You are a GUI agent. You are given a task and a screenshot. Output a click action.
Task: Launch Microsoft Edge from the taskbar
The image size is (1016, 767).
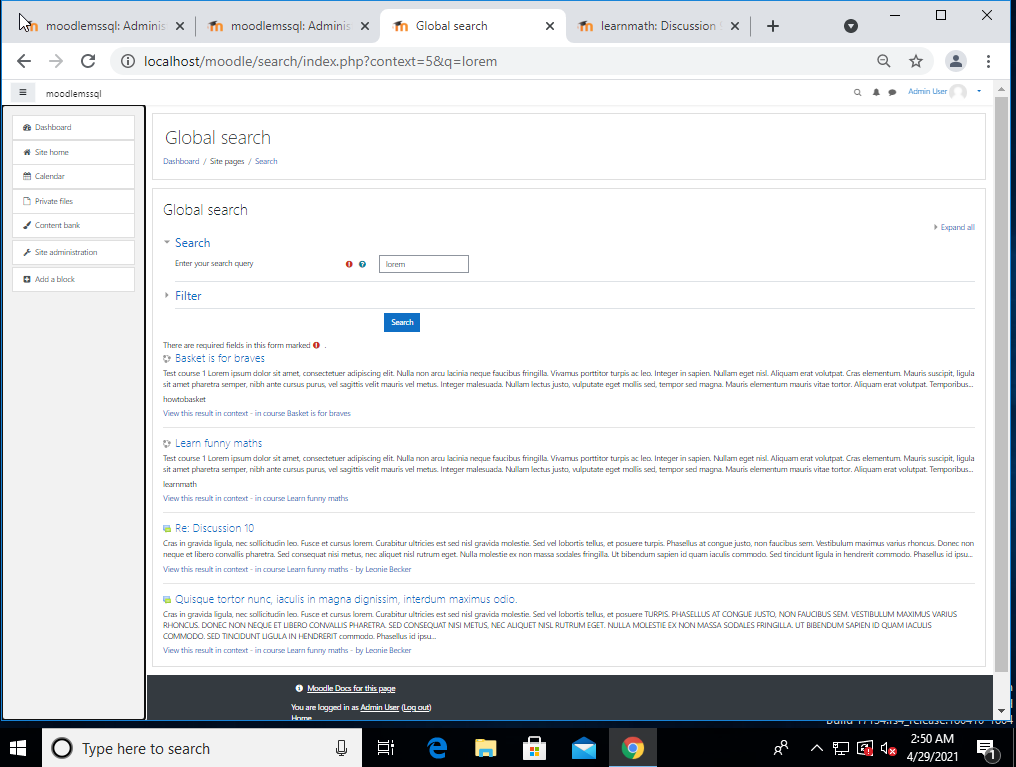pyautogui.click(x=437, y=748)
